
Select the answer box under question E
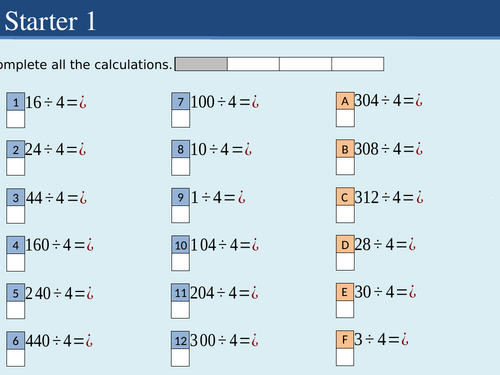click(x=345, y=309)
